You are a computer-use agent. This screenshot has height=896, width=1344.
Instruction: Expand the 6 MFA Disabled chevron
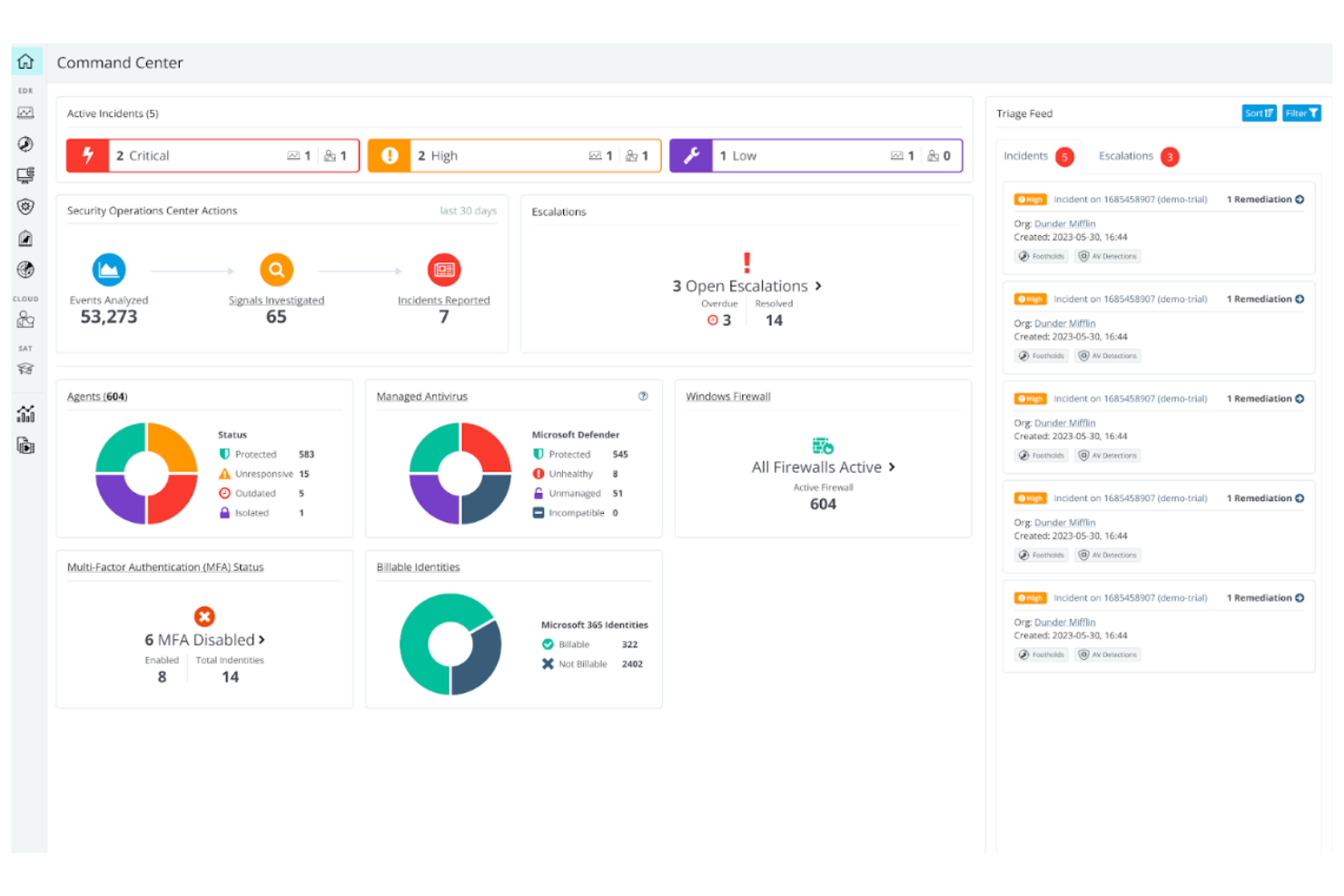click(262, 640)
